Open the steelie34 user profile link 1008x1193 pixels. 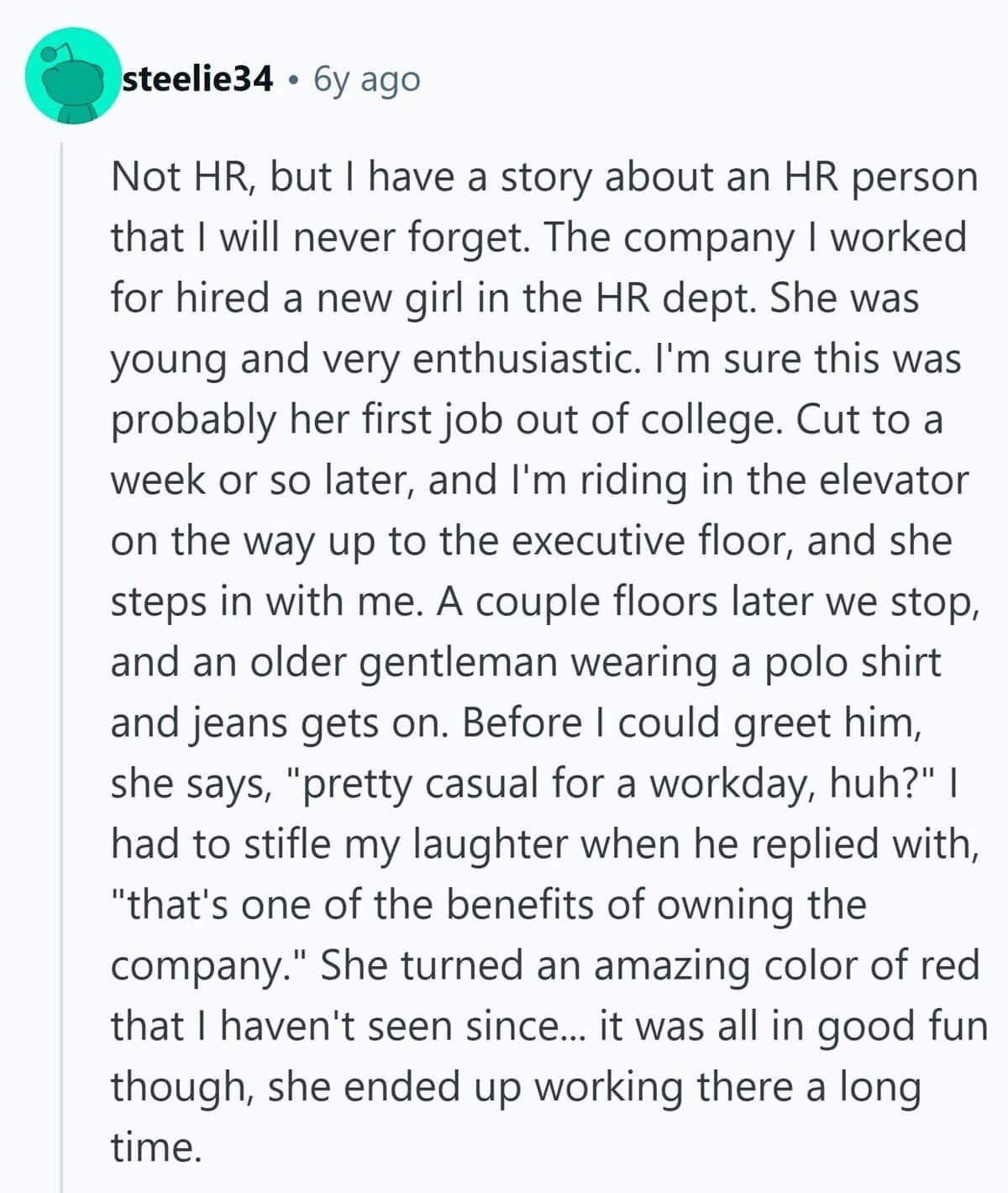(x=197, y=79)
